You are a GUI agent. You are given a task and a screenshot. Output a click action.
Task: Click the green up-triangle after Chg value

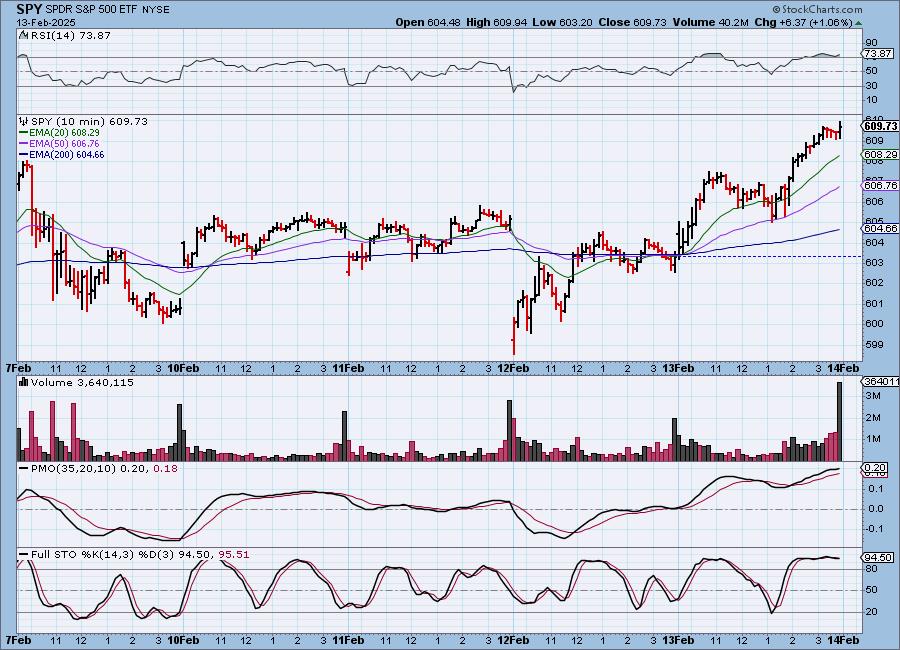(858, 23)
